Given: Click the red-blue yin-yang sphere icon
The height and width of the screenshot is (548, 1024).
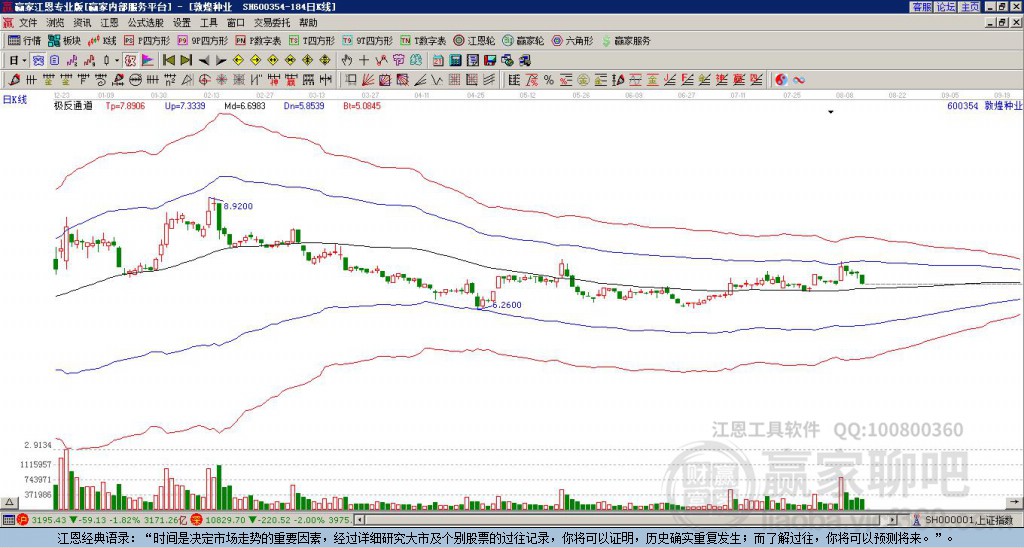Looking at the screenshot, I should pos(781,80).
